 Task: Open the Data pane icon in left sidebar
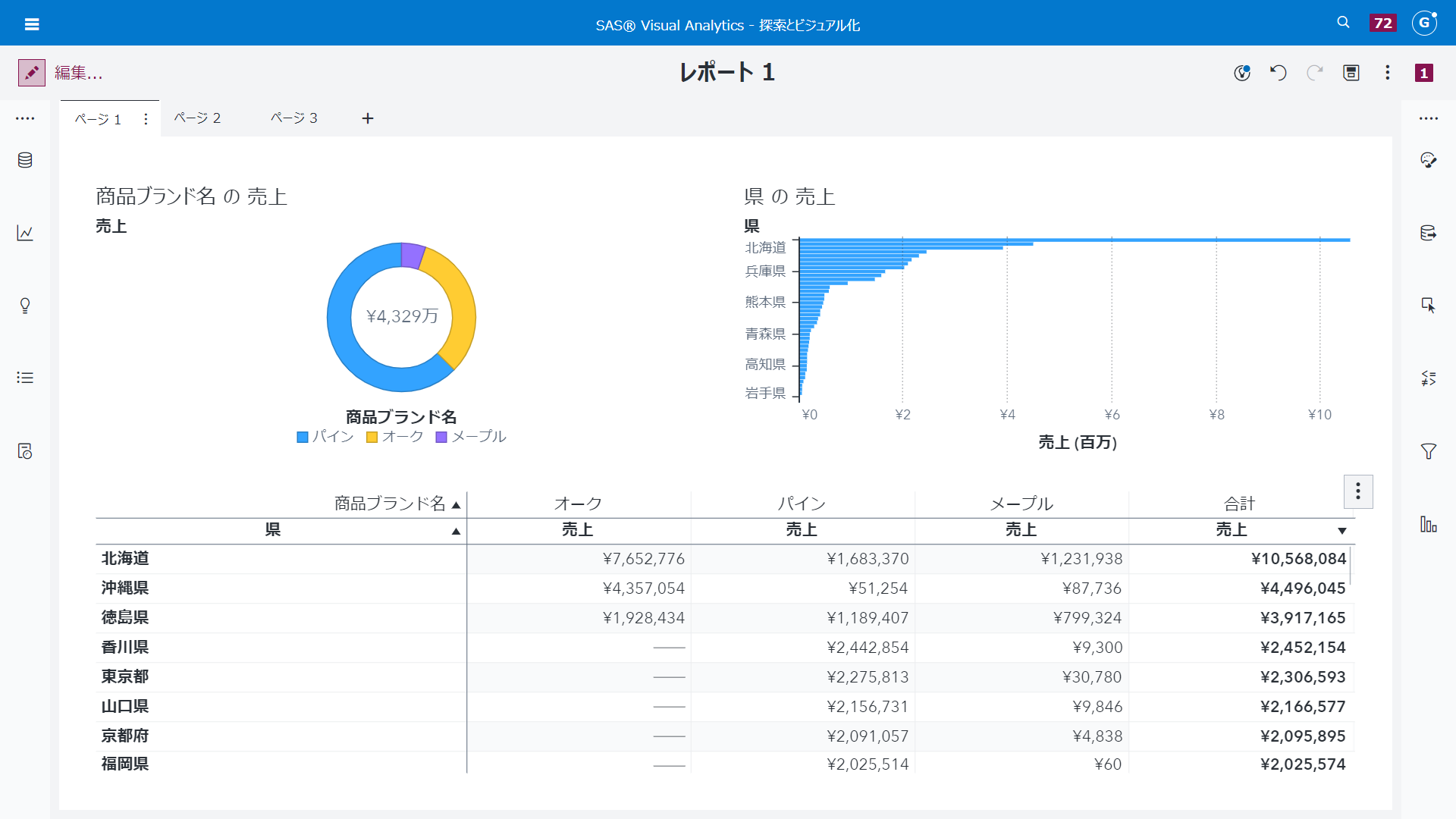pyautogui.click(x=25, y=160)
